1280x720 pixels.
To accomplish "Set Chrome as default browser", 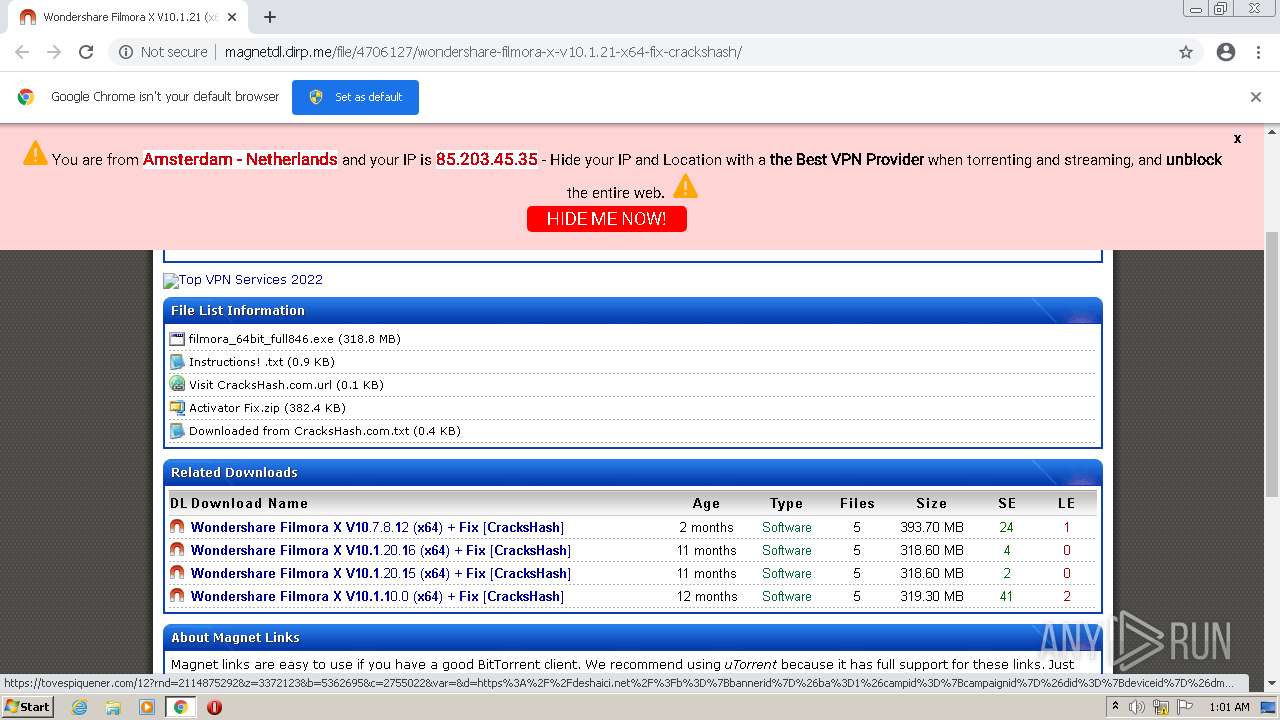I will [355, 97].
